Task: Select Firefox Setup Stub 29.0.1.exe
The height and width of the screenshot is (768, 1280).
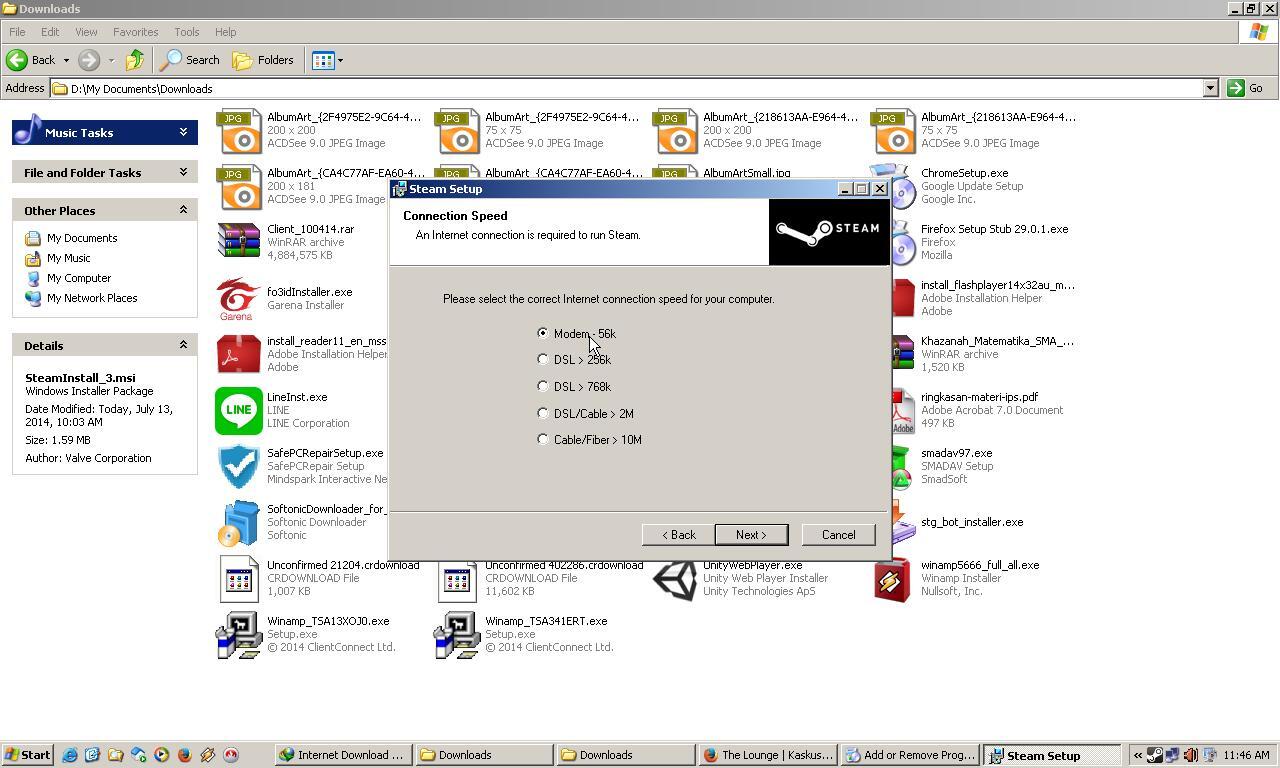Action: pyautogui.click(x=994, y=229)
